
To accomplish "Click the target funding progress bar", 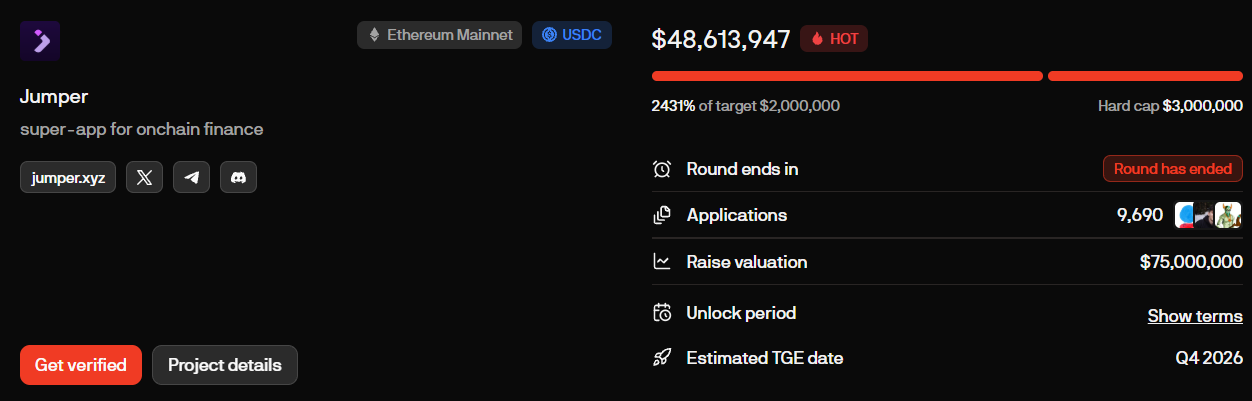I will (x=847, y=76).
